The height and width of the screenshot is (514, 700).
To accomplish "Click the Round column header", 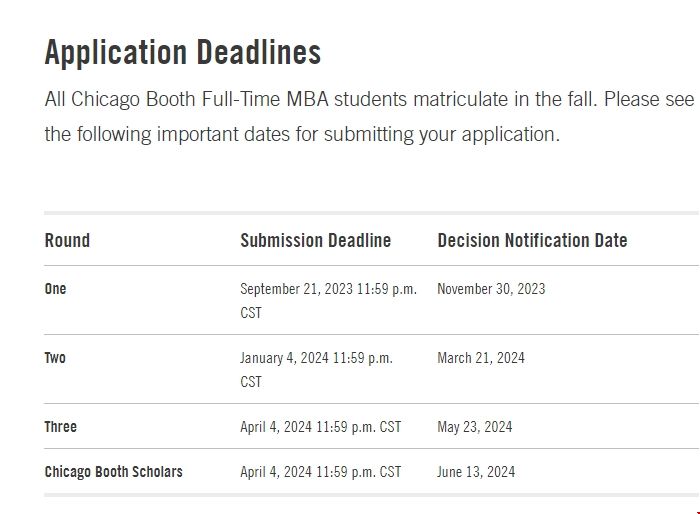I will coord(67,240).
